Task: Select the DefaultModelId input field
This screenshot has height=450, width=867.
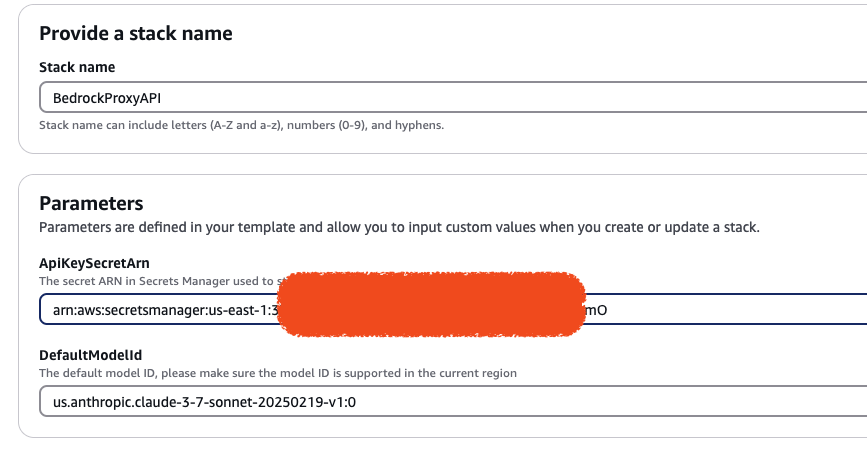Action: pyautogui.click(x=453, y=401)
